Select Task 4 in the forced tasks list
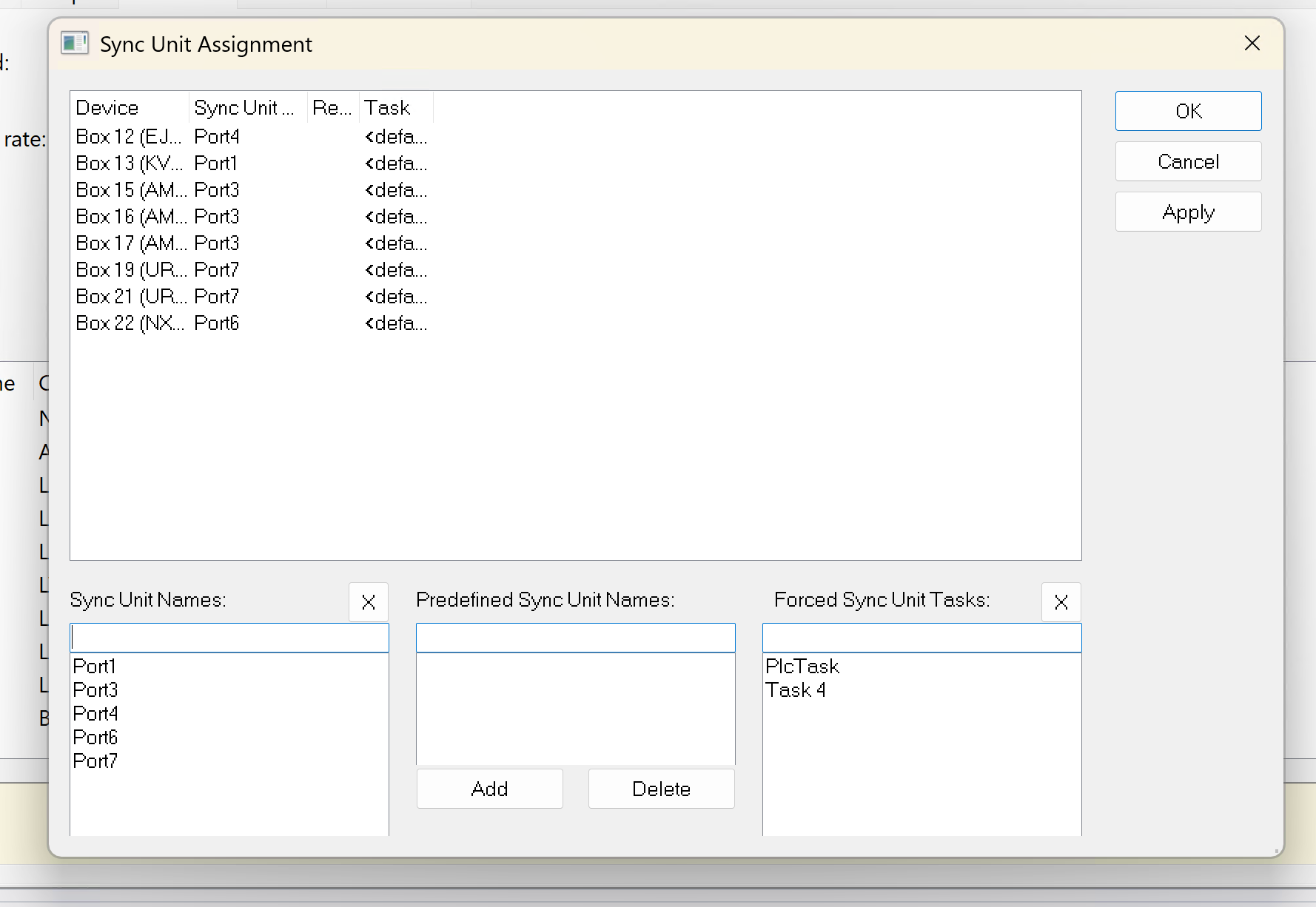The height and width of the screenshot is (907, 1316). (x=796, y=690)
